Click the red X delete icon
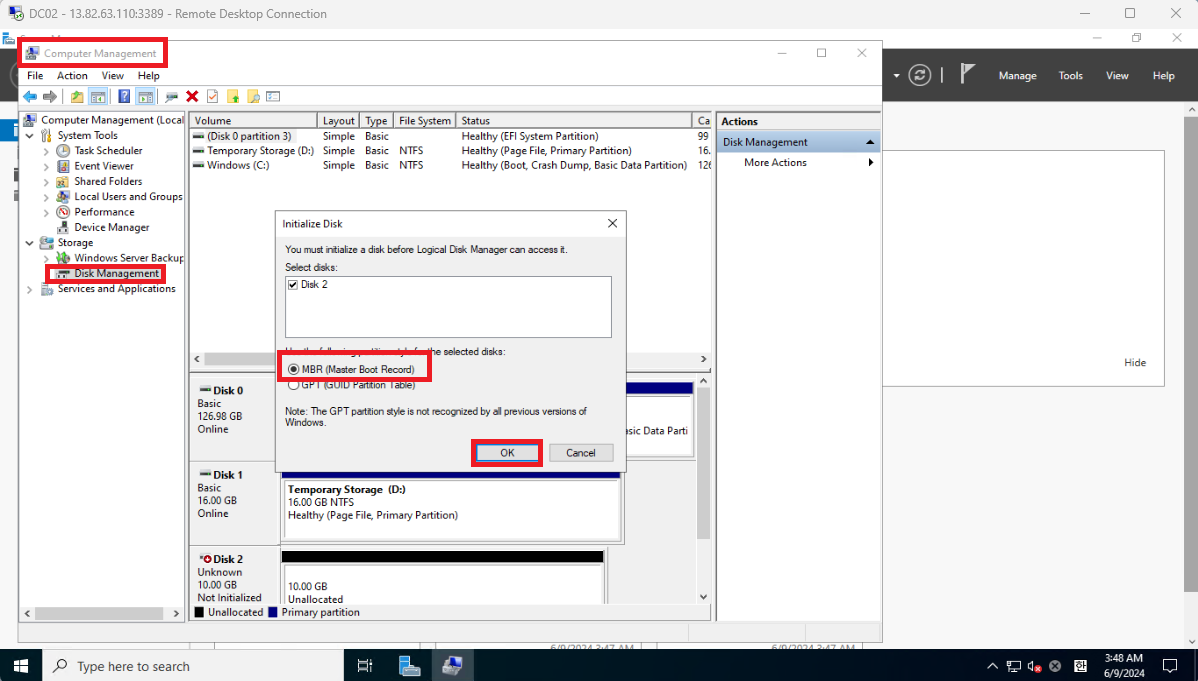1198x681 pixels. (x=192, y=96)
